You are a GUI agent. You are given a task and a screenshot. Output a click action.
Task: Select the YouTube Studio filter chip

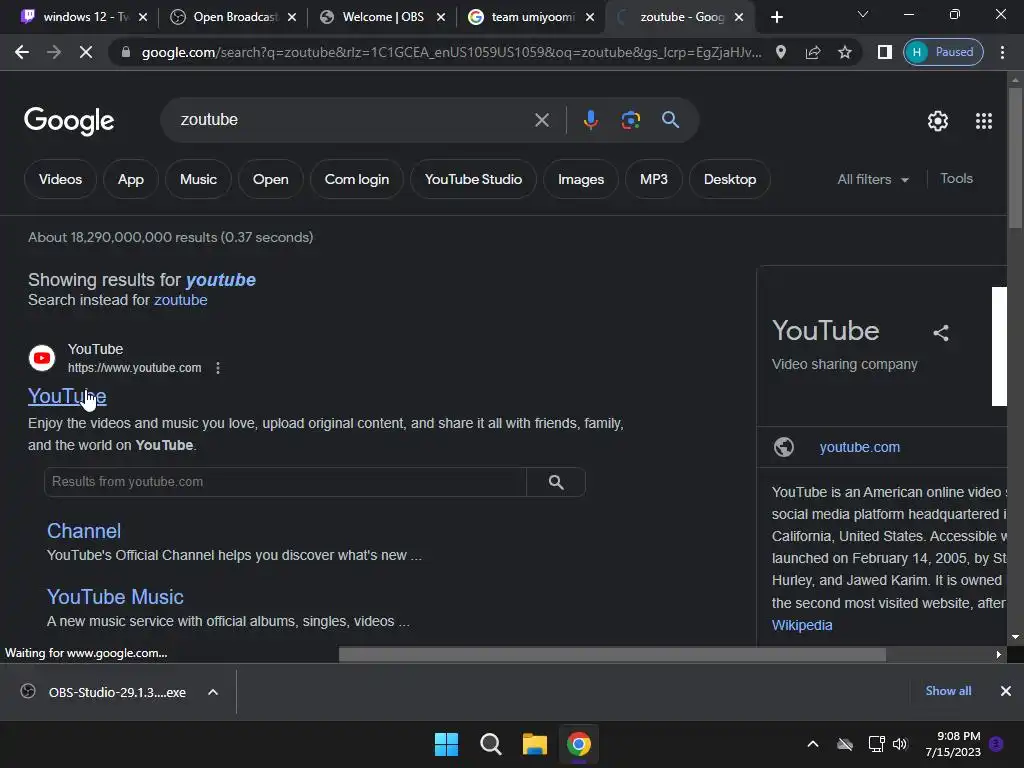[473, 180]
